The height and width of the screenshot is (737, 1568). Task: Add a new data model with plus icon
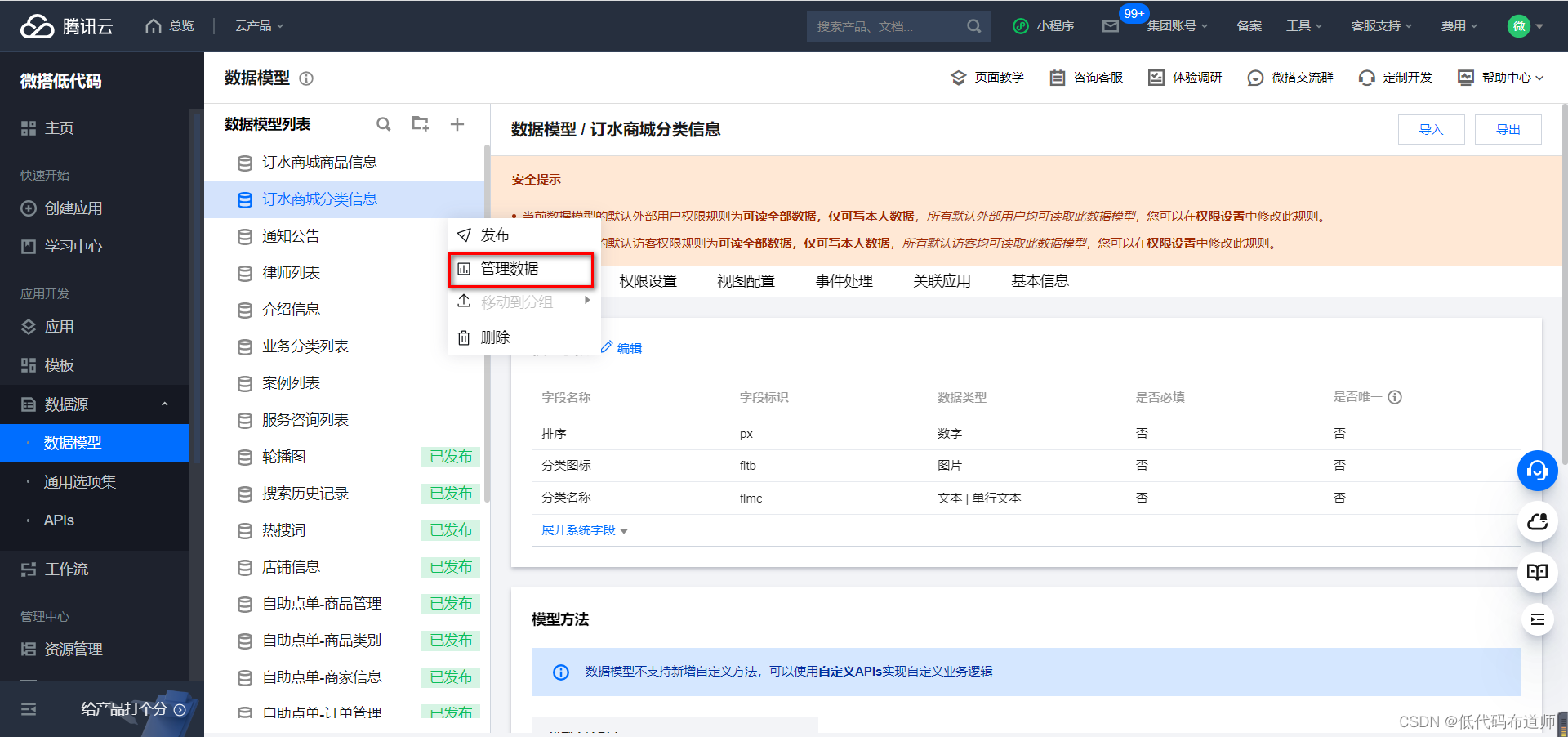(x=457, y=124)
